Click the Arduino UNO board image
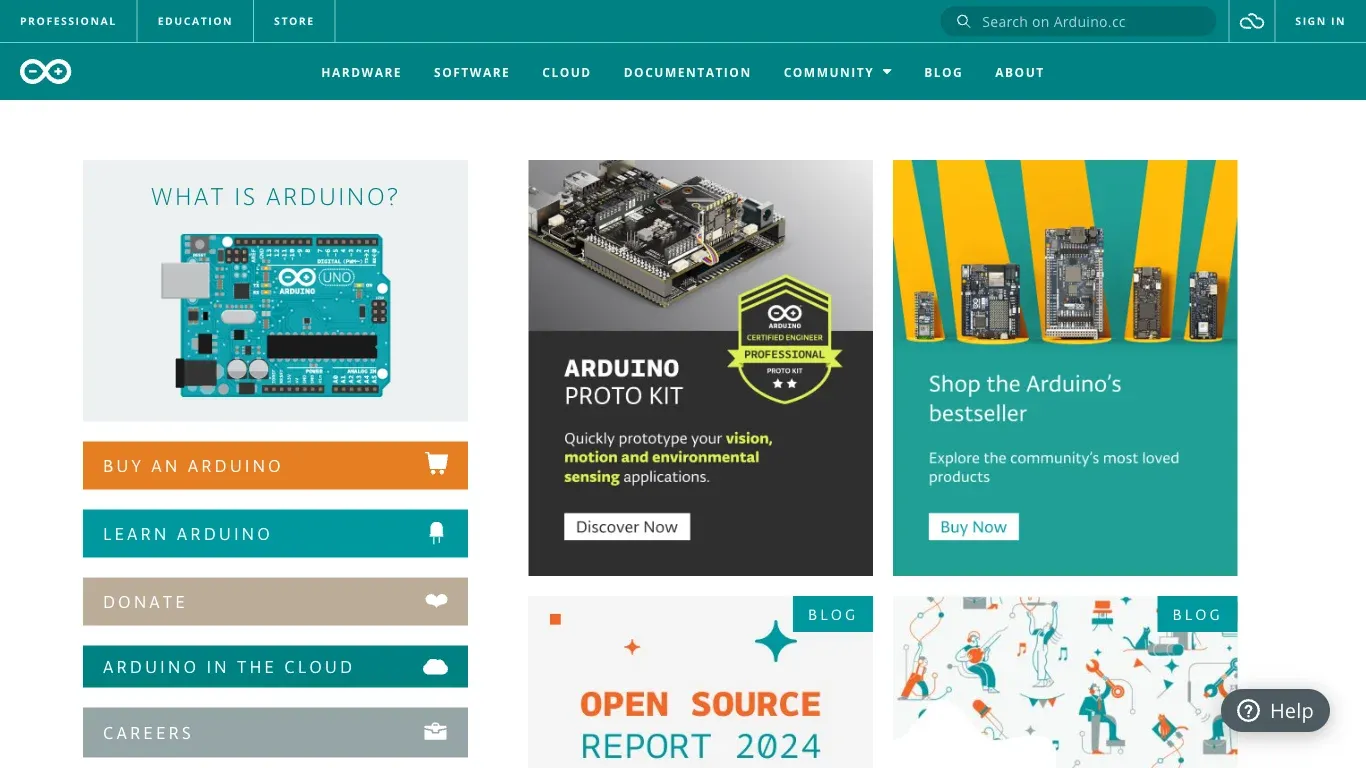The image size is (1366, 768). (x=275, y=315)
